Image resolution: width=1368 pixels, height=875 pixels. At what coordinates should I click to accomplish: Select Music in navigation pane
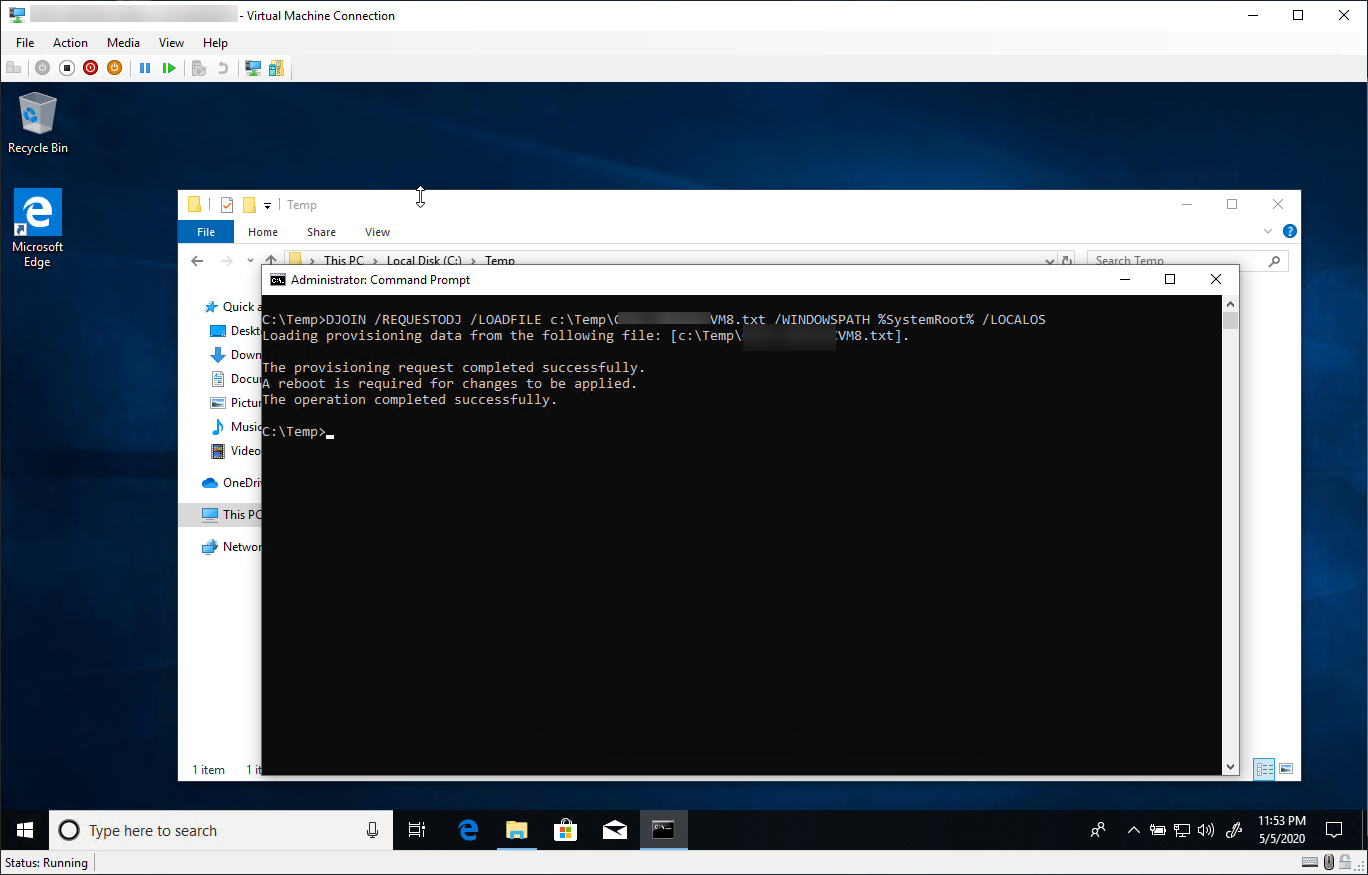click(x=236, y=427)
